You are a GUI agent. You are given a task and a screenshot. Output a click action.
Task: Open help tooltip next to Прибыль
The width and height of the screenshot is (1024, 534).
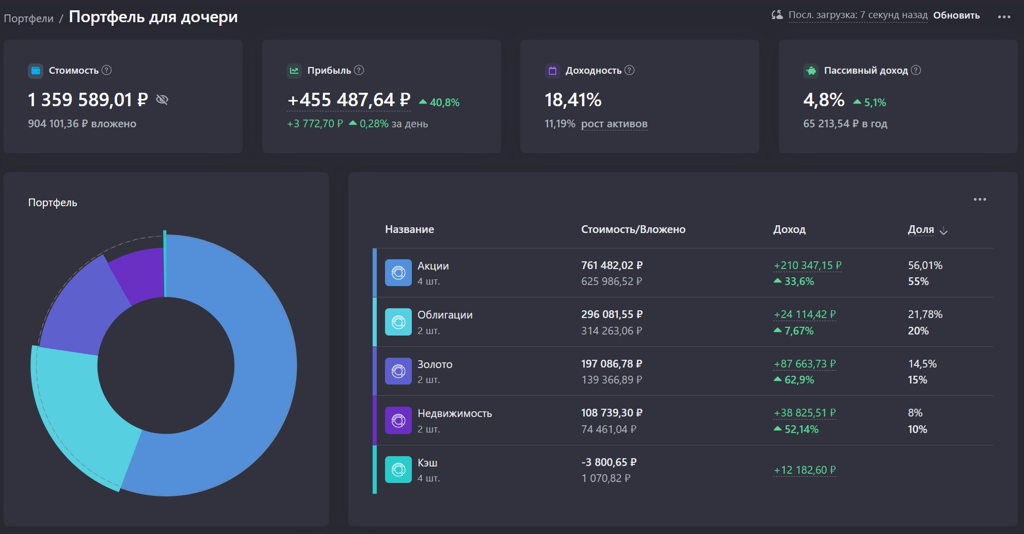click(x=359, y=70)
